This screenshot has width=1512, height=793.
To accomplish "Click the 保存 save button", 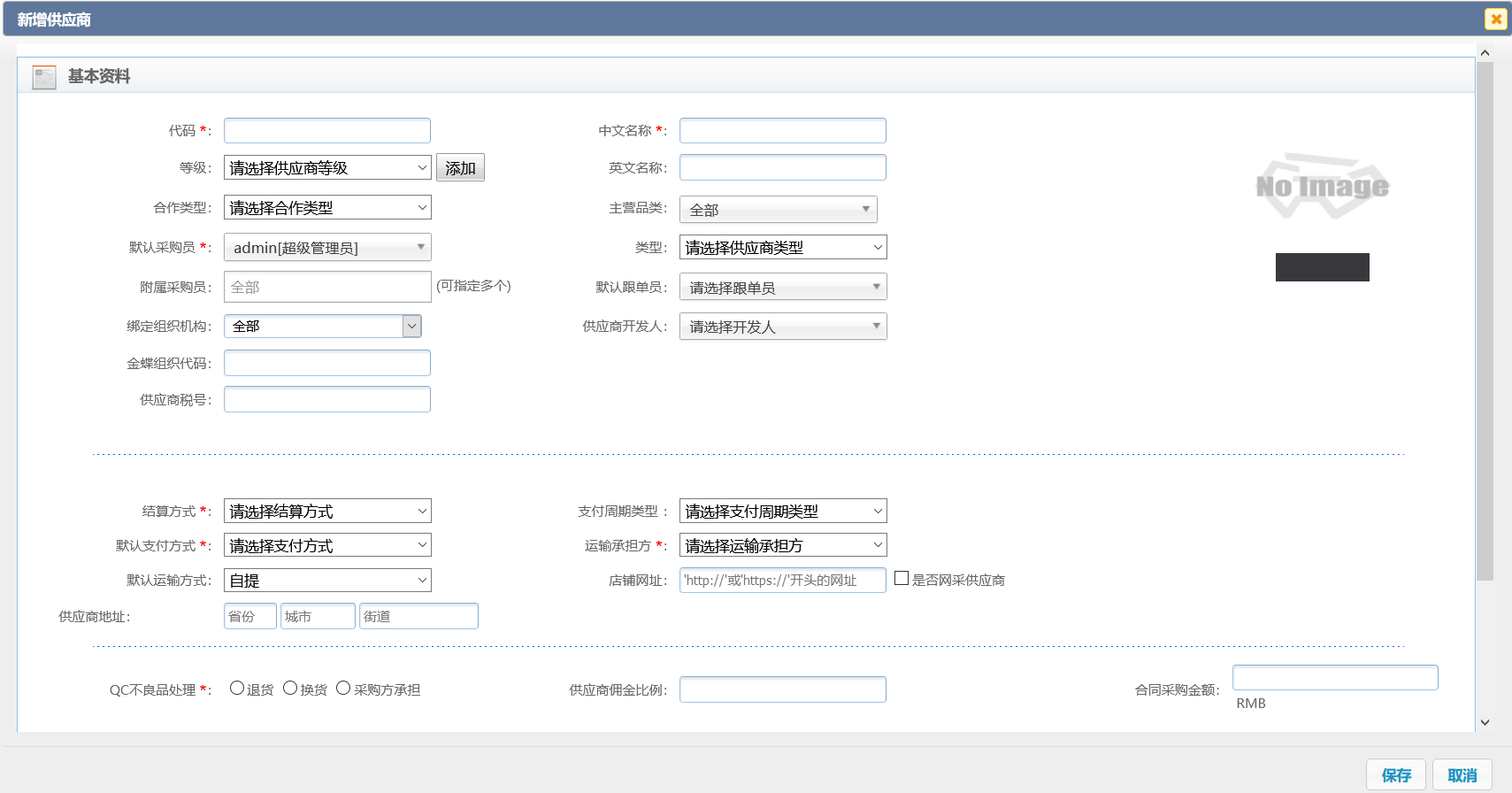I will click(1396, 774).
